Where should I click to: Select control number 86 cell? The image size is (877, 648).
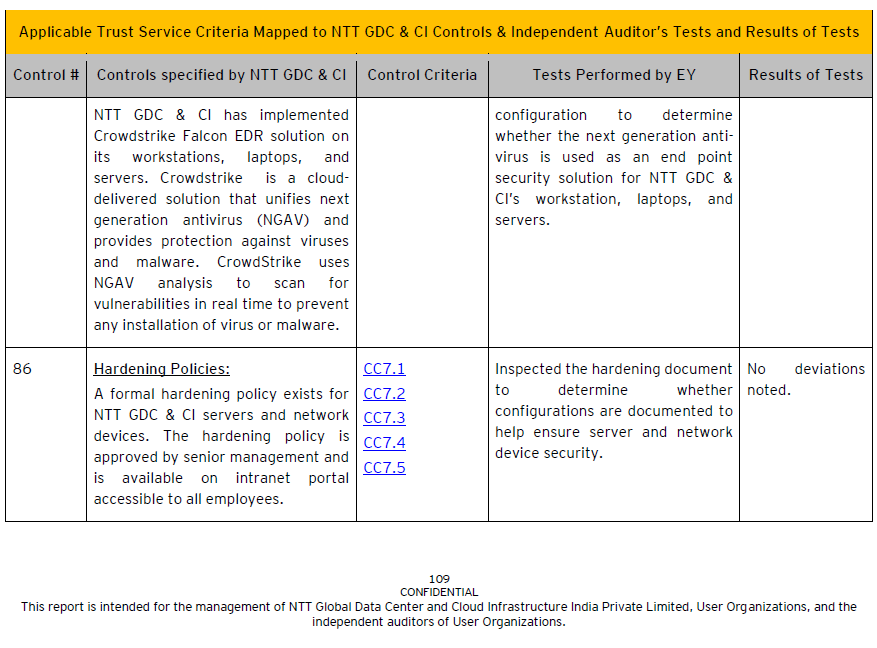coord(23,369)
